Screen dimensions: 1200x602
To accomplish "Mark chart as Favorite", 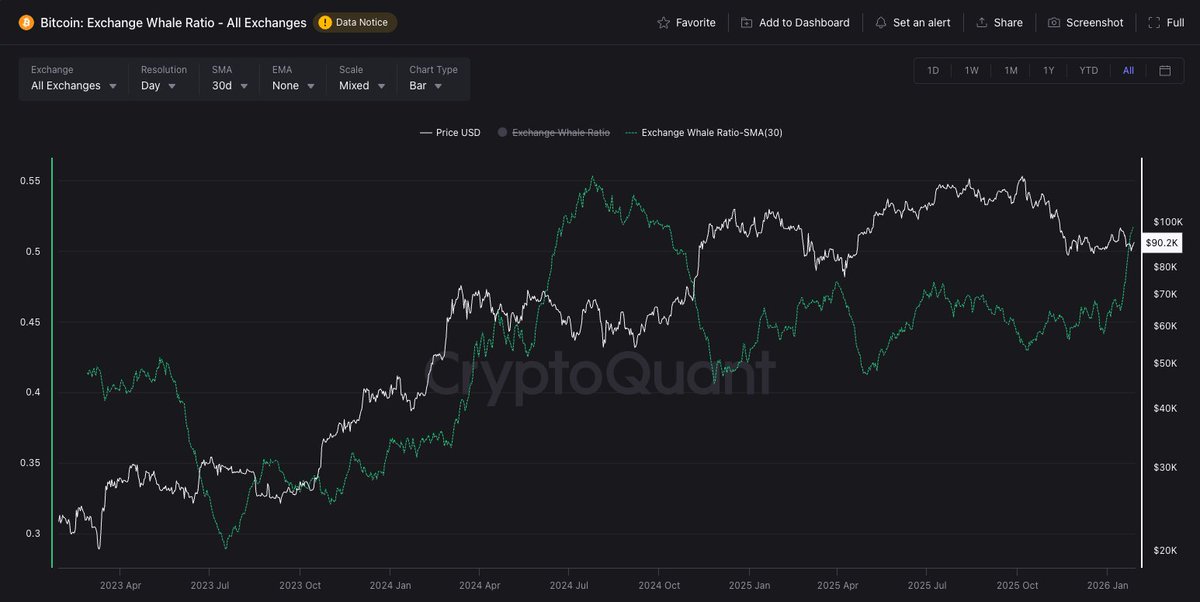I will [686, 22].
